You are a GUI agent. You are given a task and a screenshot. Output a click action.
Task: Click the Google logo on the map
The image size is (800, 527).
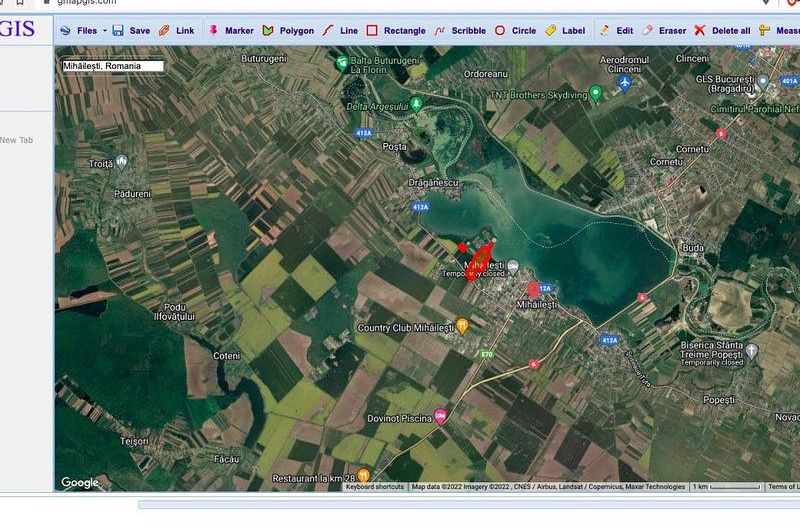click(80, 482)
